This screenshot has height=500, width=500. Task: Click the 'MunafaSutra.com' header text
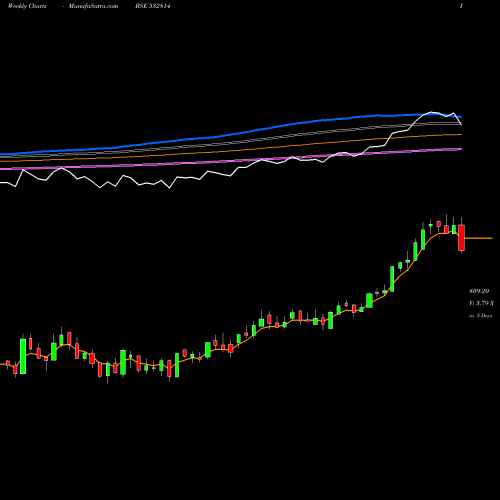93,6
